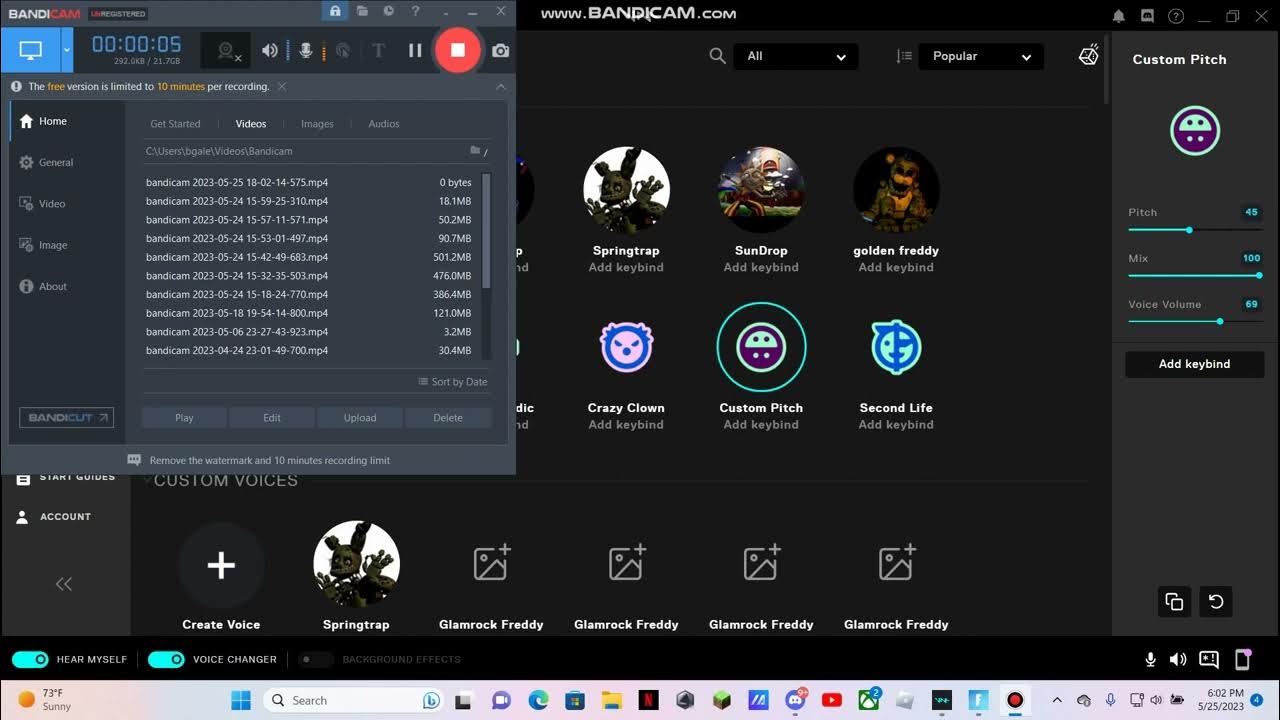The image size is (1280, 720).
Task: Toggle Bandicam mouse cursor effect icon
Action: [342, 51]
